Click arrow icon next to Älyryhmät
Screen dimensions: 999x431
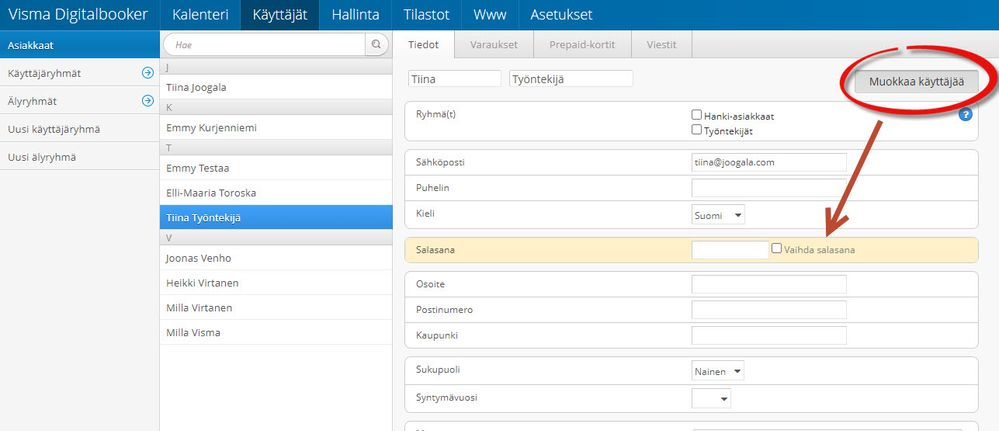tap(147, 101)
